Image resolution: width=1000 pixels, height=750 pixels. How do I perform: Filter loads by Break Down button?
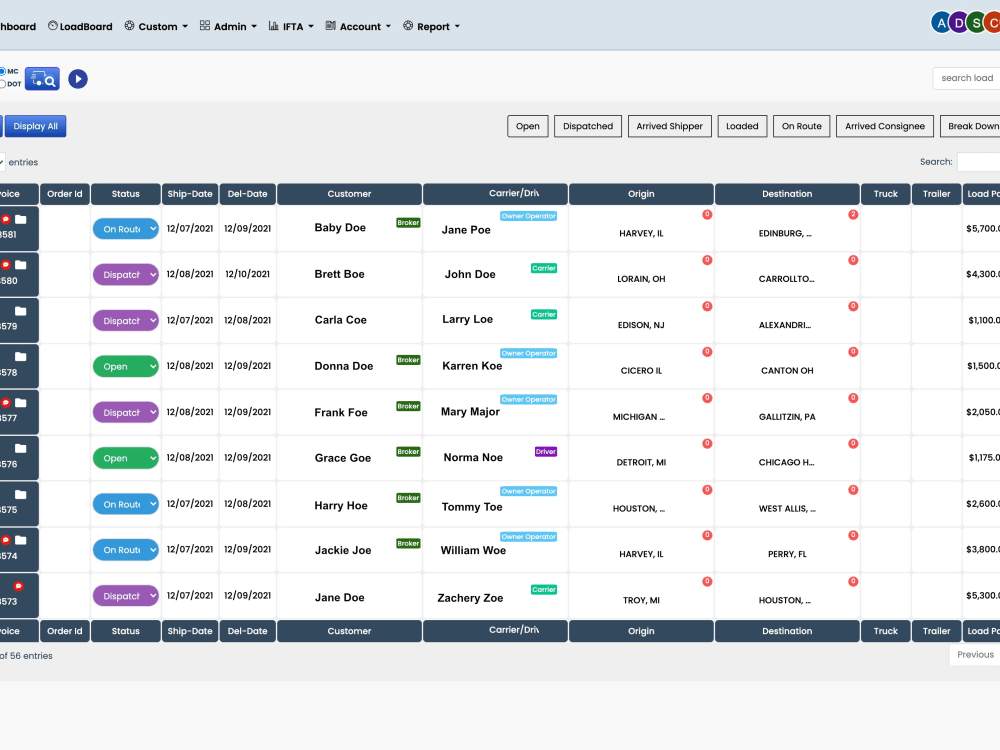(970, 126)
